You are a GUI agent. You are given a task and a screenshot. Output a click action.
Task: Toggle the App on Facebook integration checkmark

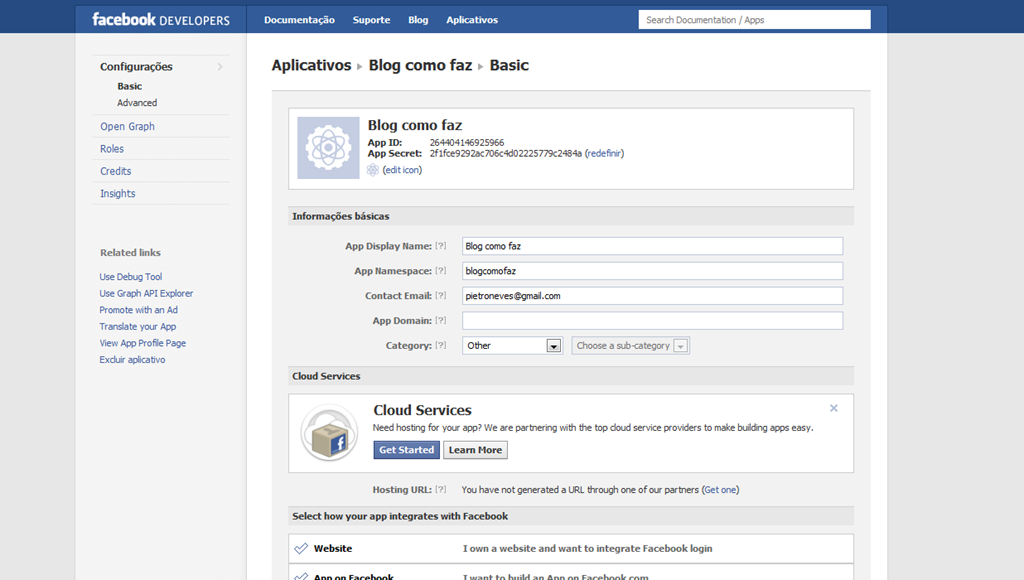pos(301,577)
